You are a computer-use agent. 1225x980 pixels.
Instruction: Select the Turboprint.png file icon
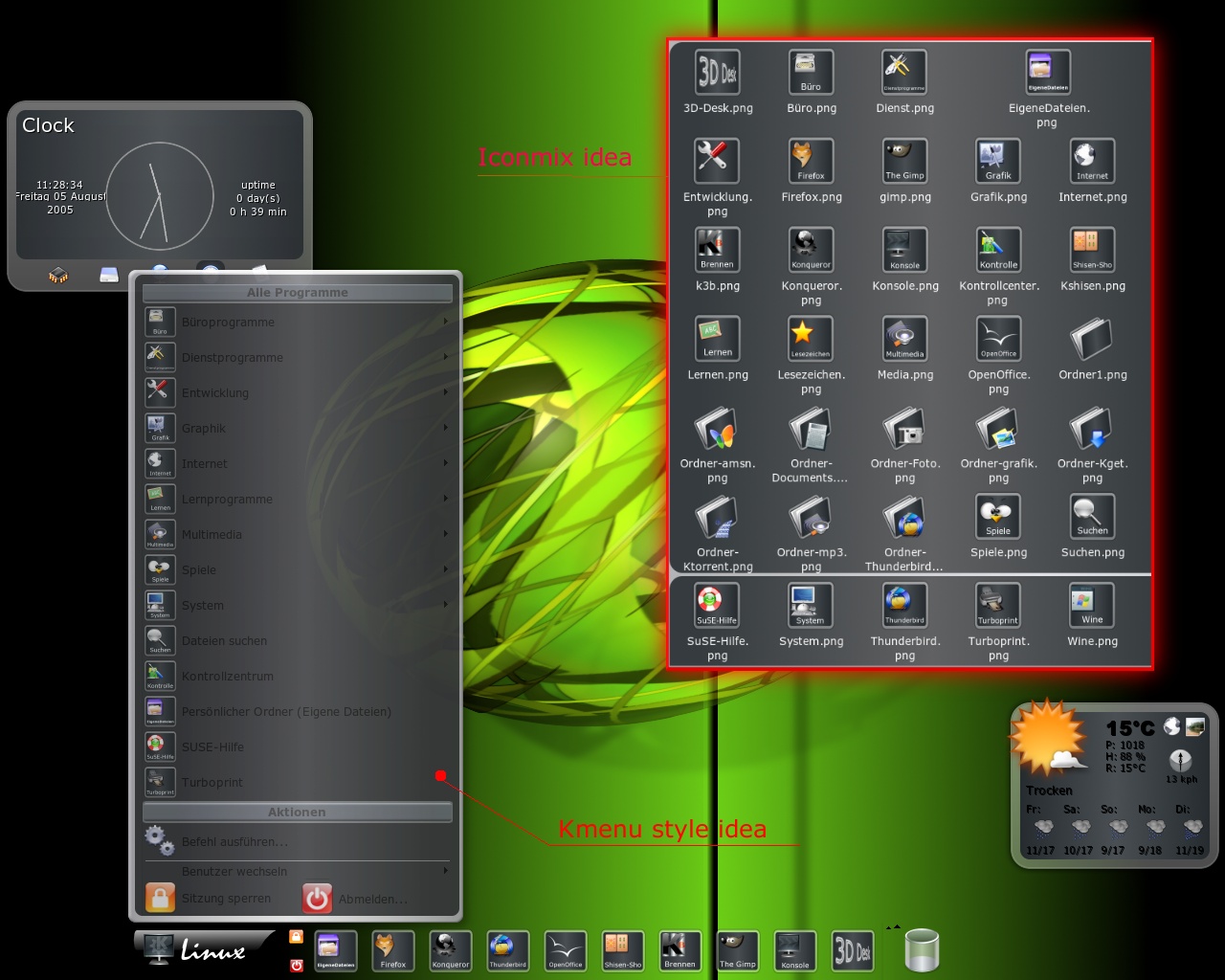click(998, 606)
